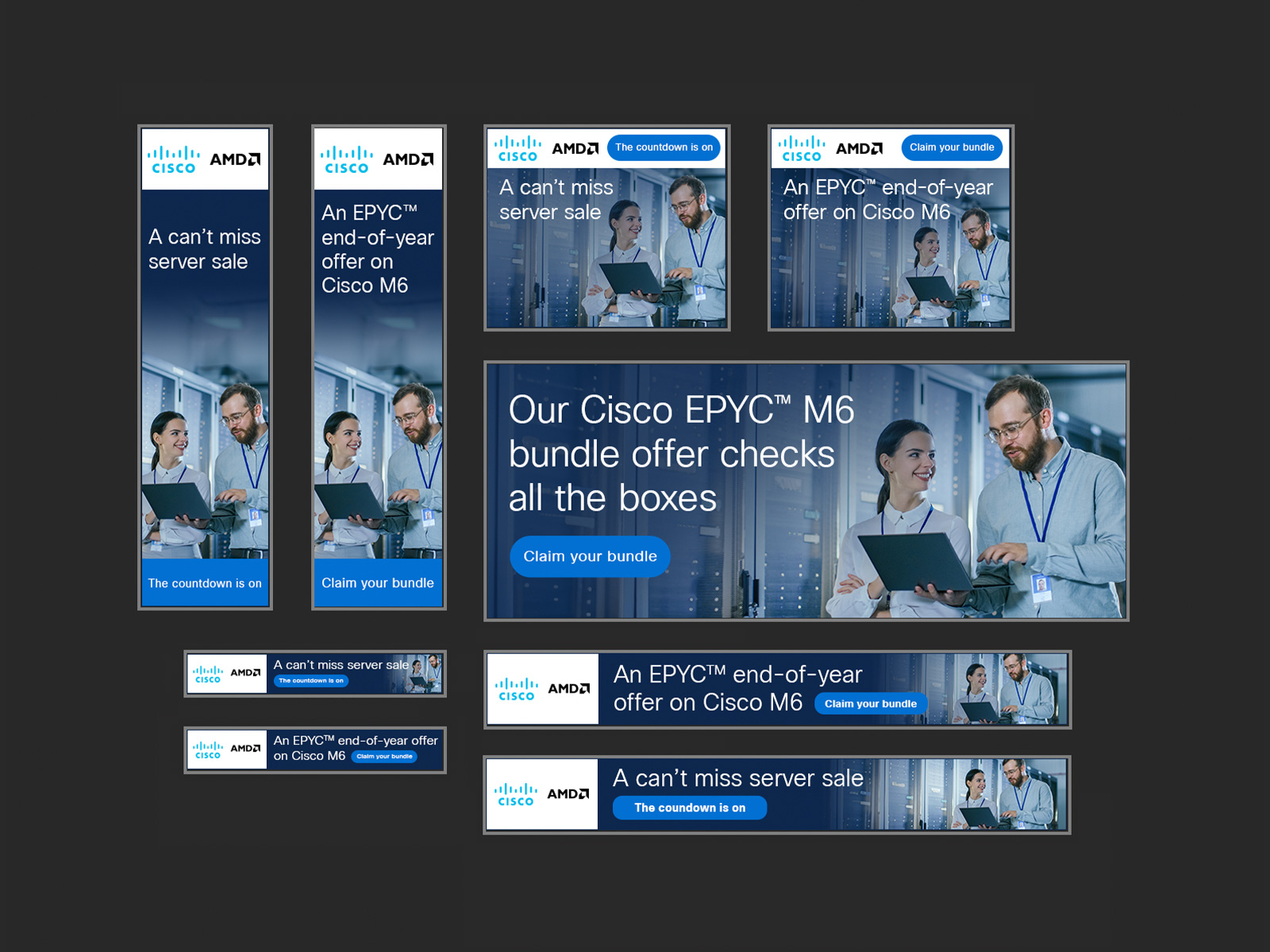Click 'An EPYC end-of-year offer on Cisco M6' headline in tall skyscraper
This screenshot has height=952, width=1270.
click(378, 249)
